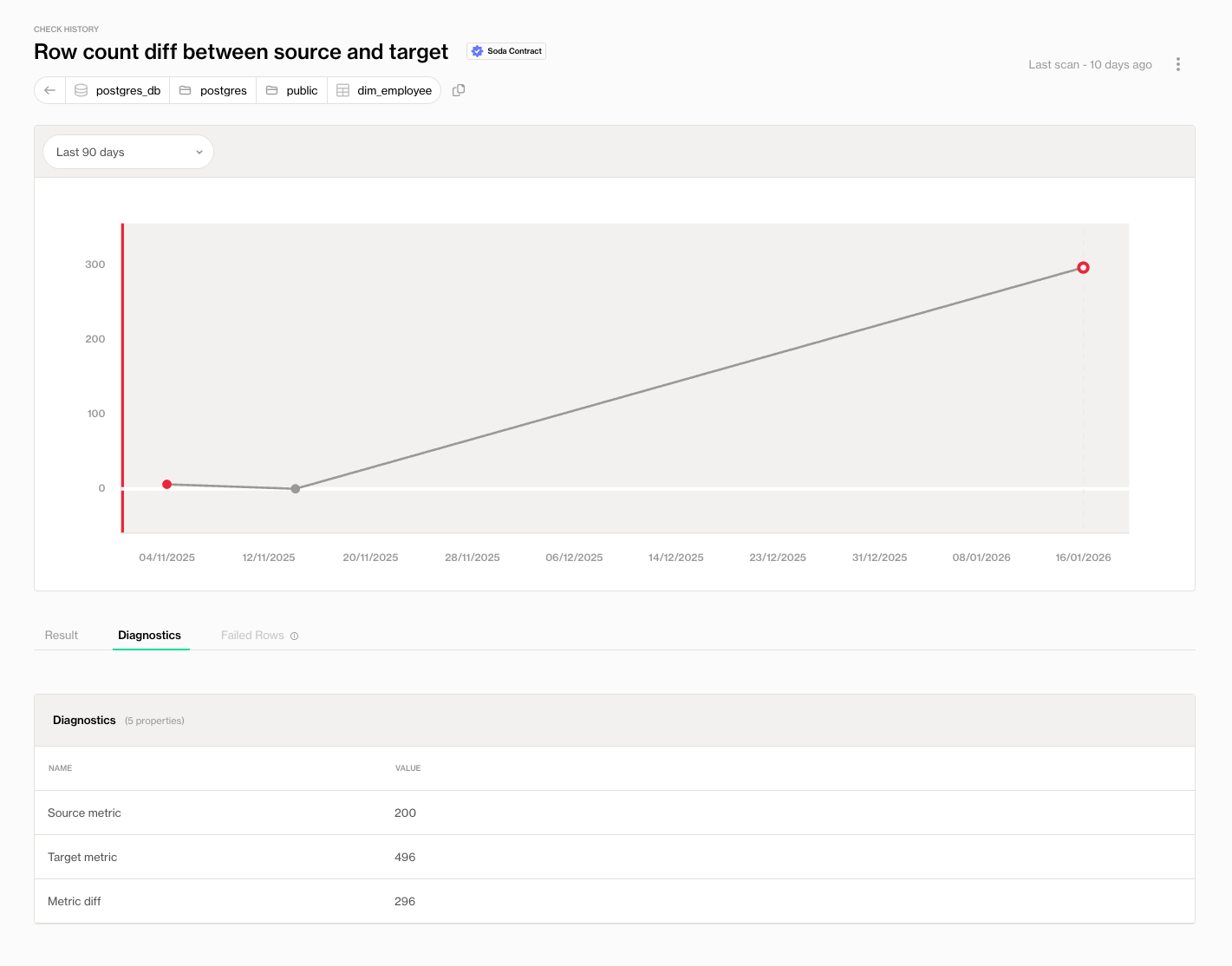The width and height of the screenshot is (1232, 966).
Task: Open the Failed Rows tab
Action: (x=252, y=636)
